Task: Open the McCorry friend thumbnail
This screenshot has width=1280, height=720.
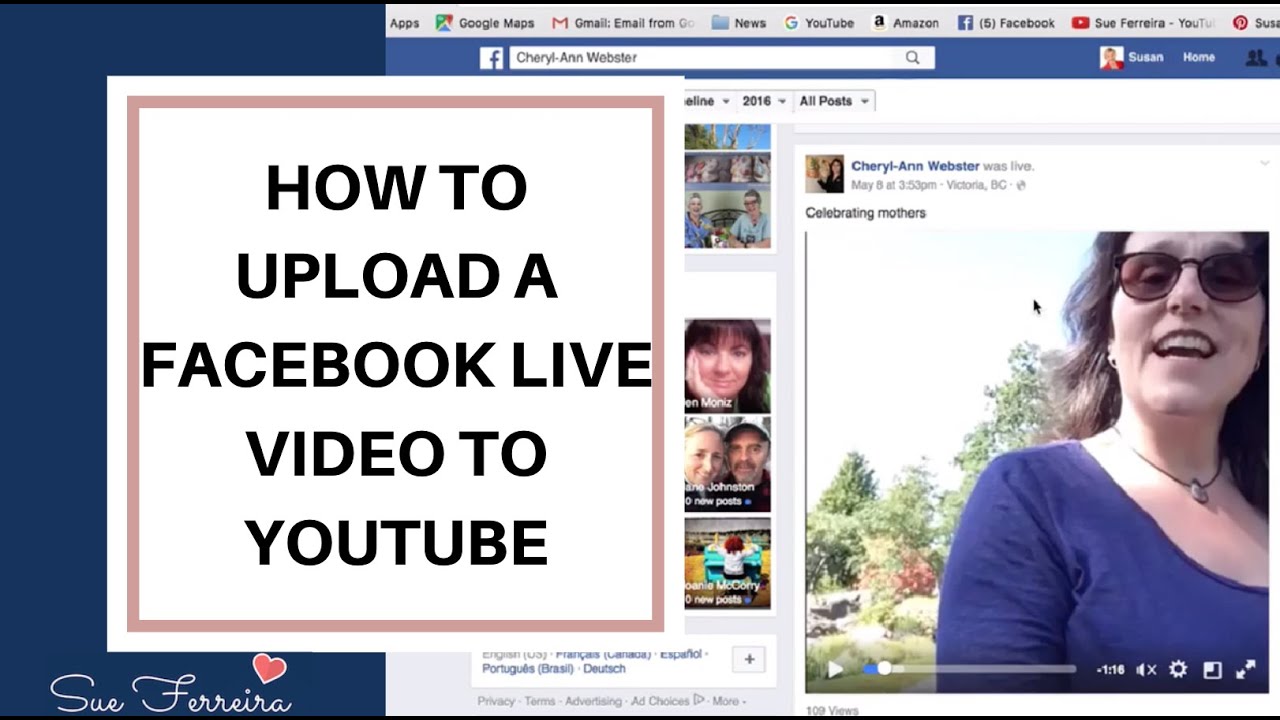Action: coord(727,562)
